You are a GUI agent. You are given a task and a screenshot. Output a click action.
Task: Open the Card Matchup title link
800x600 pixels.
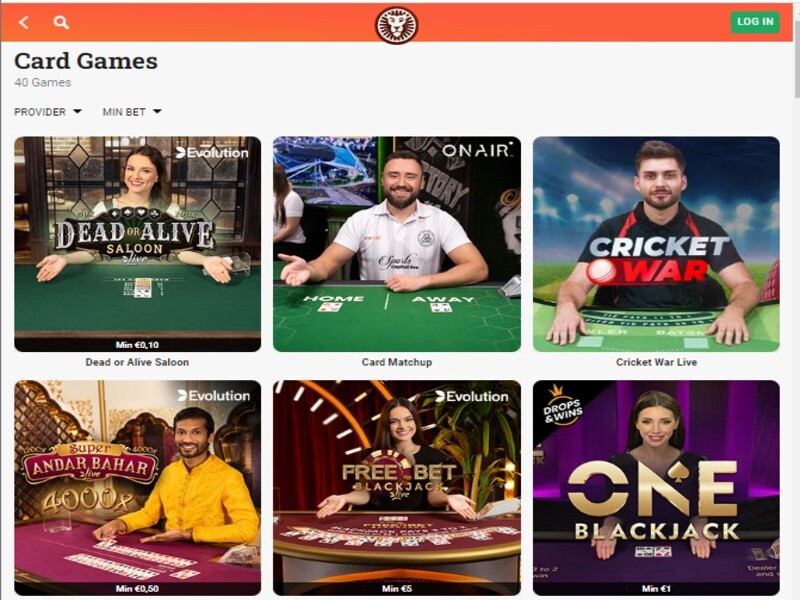[397, 362]
